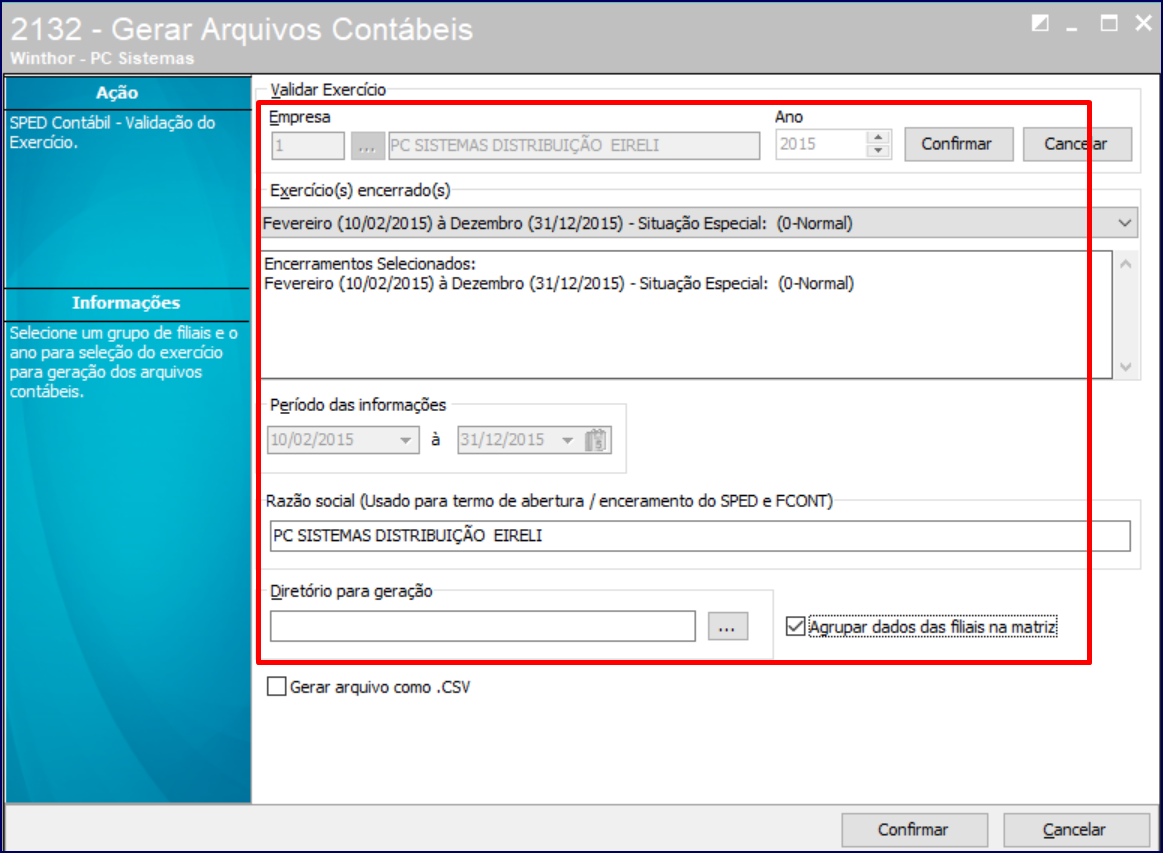Viewport: 1163px width, 853px height.
Task: Click the Empresa lookup ellipsis button
Action: point(367,145)
